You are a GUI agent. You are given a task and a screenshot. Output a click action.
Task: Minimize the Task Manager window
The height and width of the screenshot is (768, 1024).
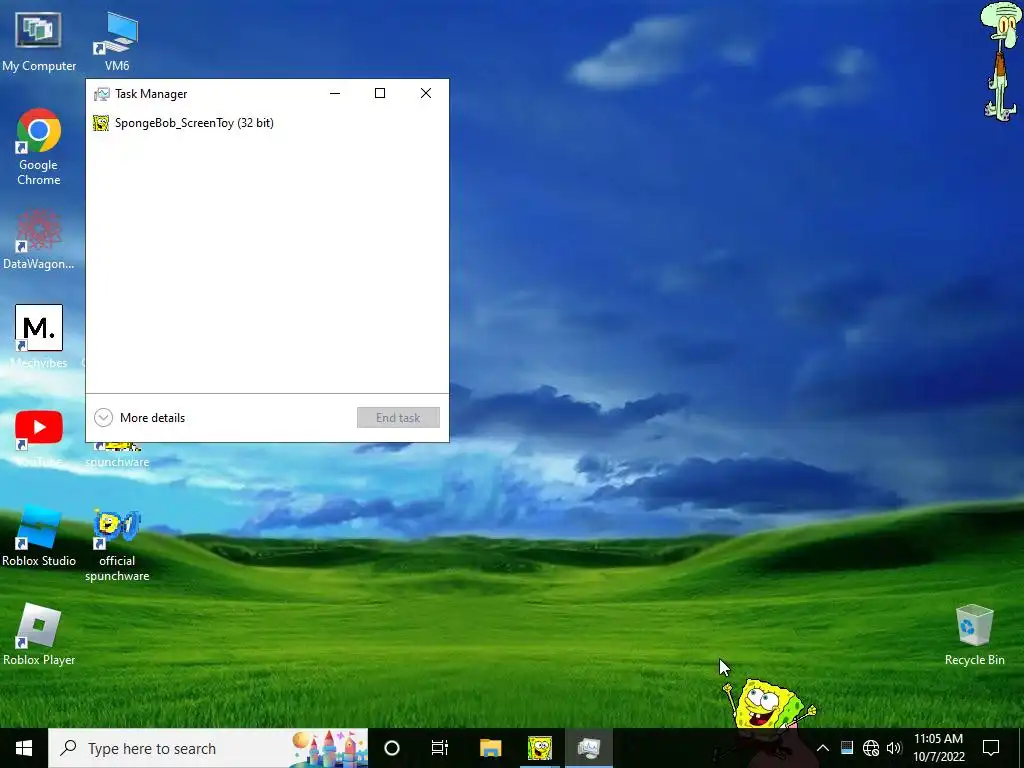335,93
